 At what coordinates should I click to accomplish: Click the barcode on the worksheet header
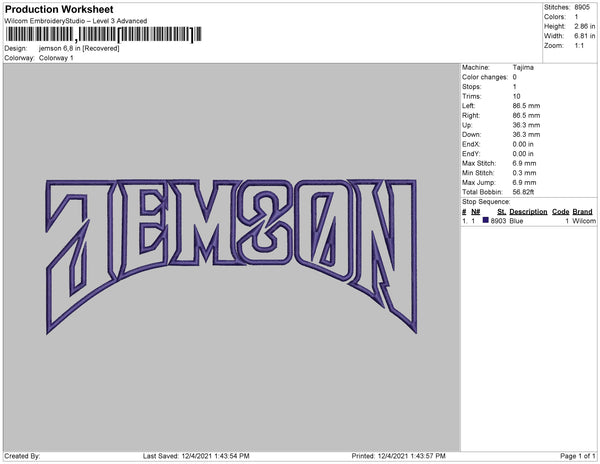103,34
